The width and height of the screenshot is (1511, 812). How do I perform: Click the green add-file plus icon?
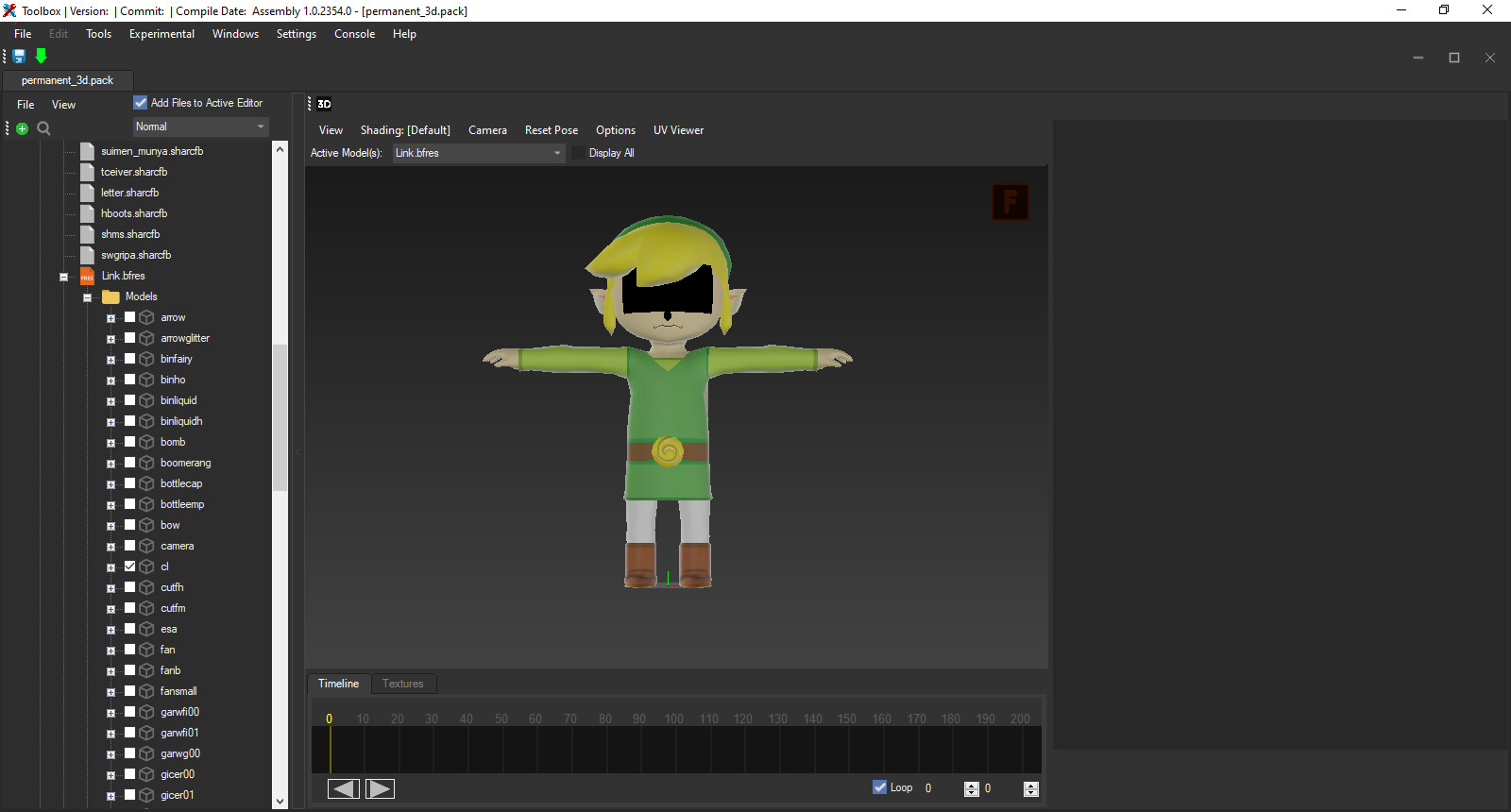(x=22, y=128)
